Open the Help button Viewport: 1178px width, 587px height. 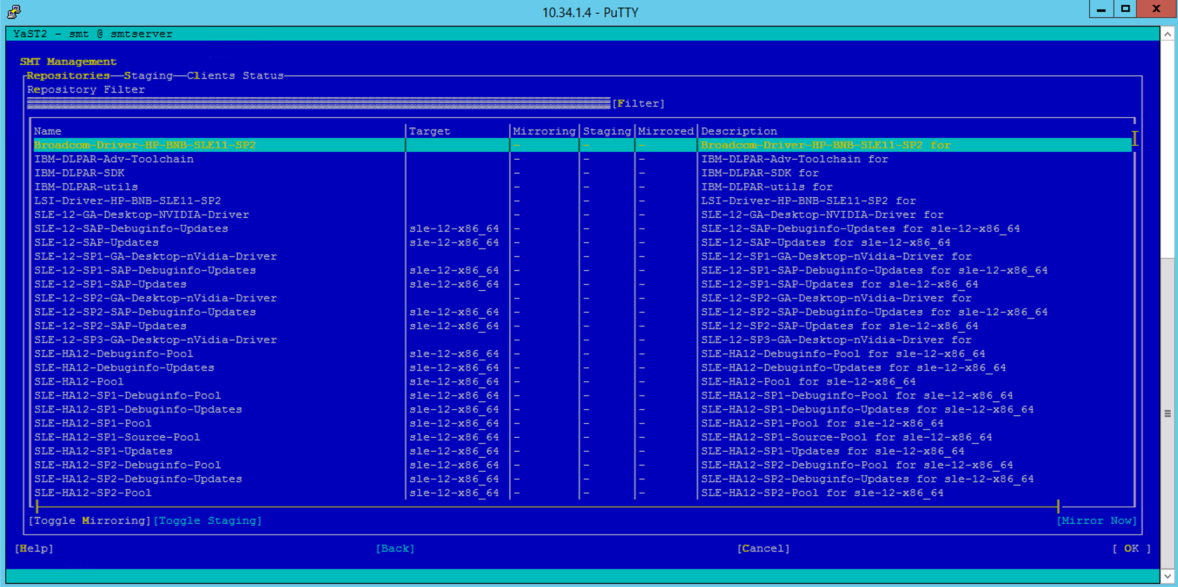pyautogui.click(x=34, y=549)
